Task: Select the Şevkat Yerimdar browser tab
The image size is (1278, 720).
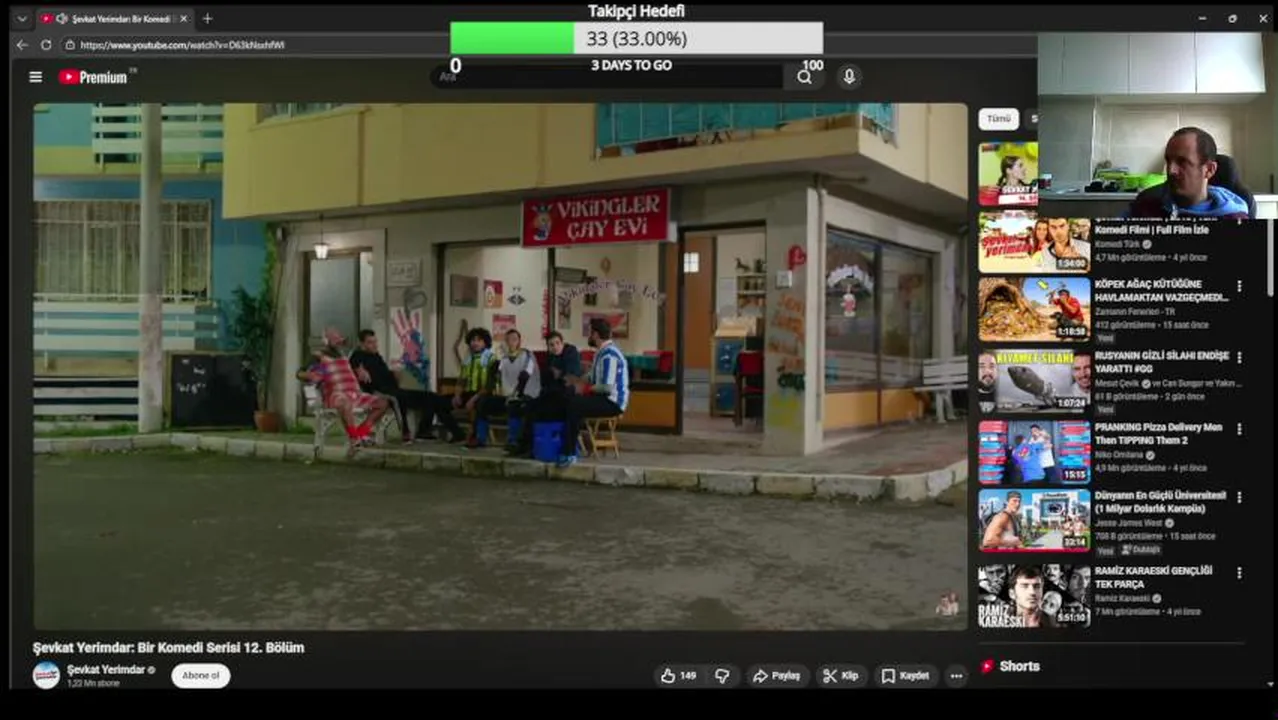Action: click(114, 19)
